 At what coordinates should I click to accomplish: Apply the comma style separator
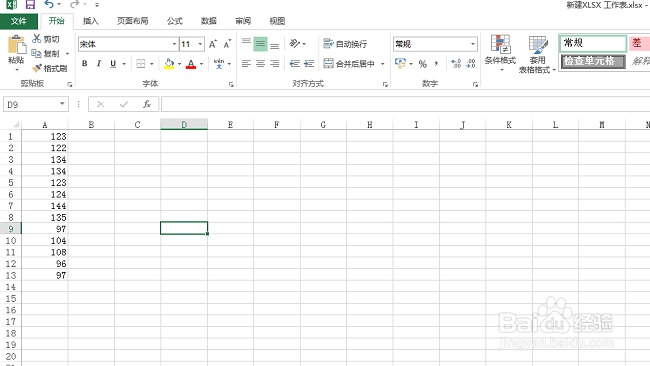(x=437, y=63)
